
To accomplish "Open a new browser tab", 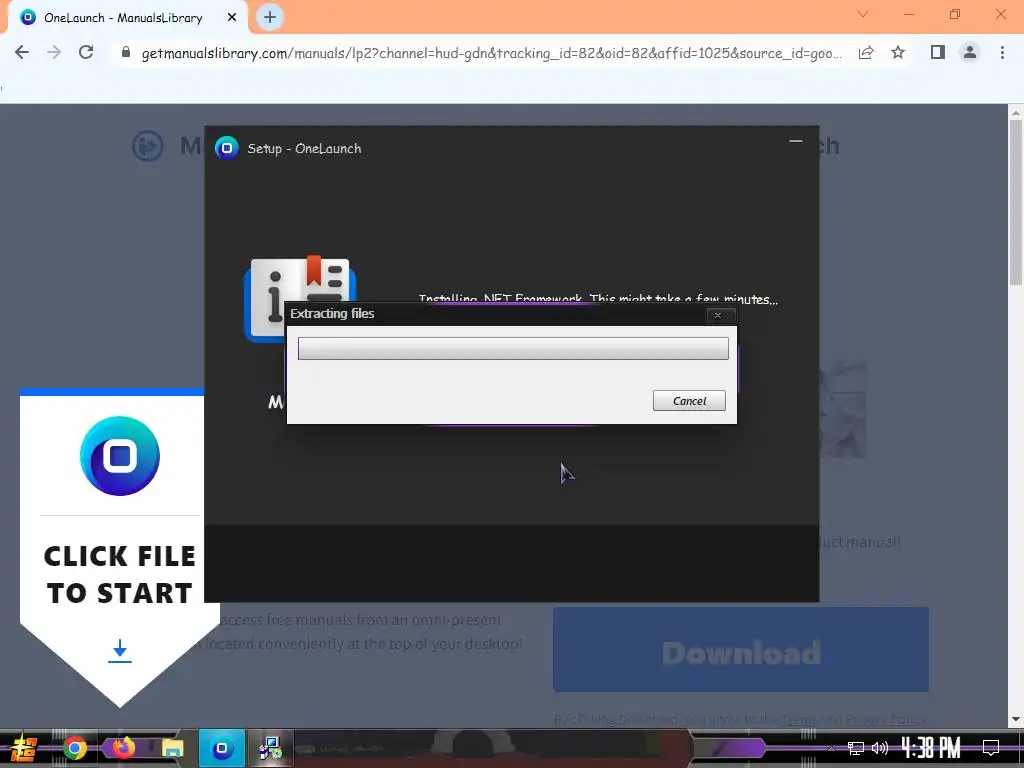I will click(270, 17).
